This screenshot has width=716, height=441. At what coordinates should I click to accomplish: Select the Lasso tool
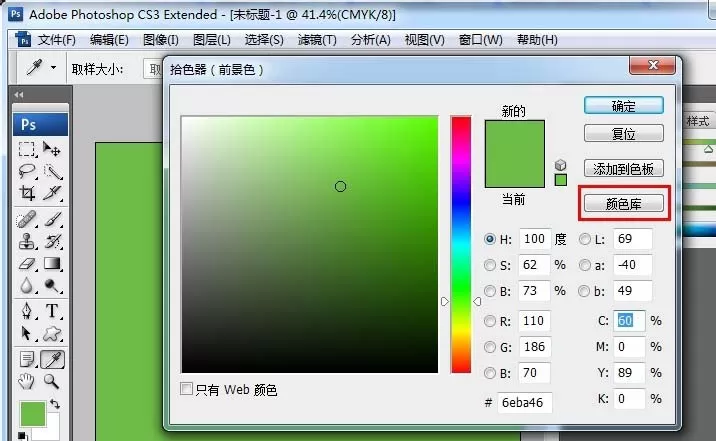tap(26, 171)
